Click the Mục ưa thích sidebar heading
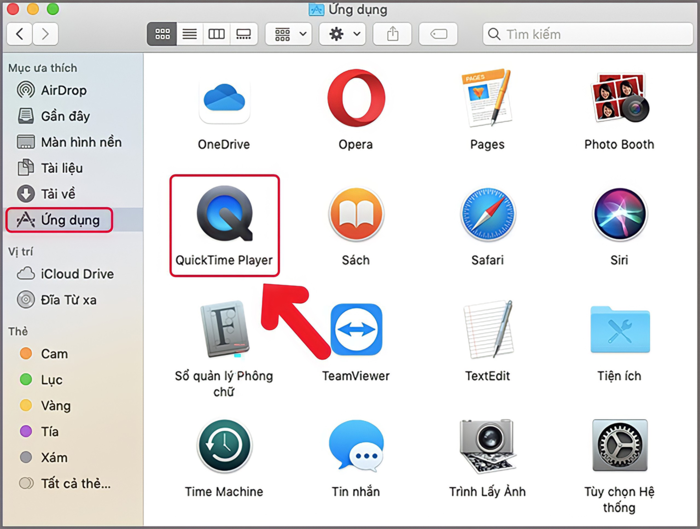700x529 pixels. 43,68
